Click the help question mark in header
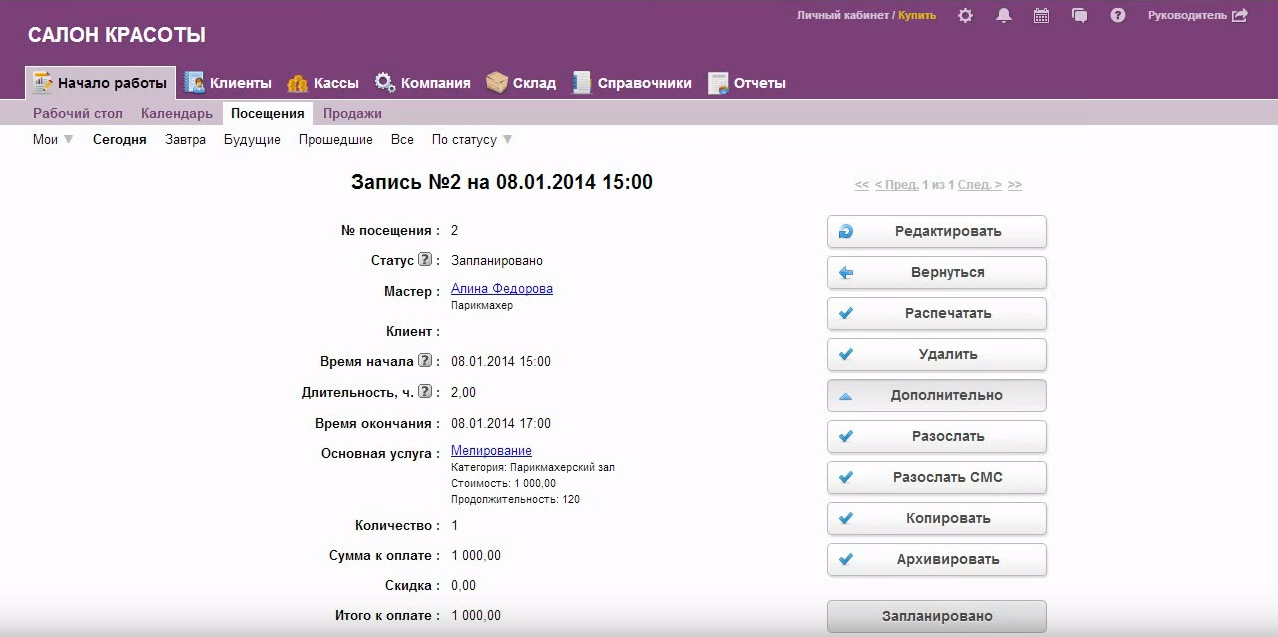The height and width of the screenshot is (637, 1278). 1118,16
